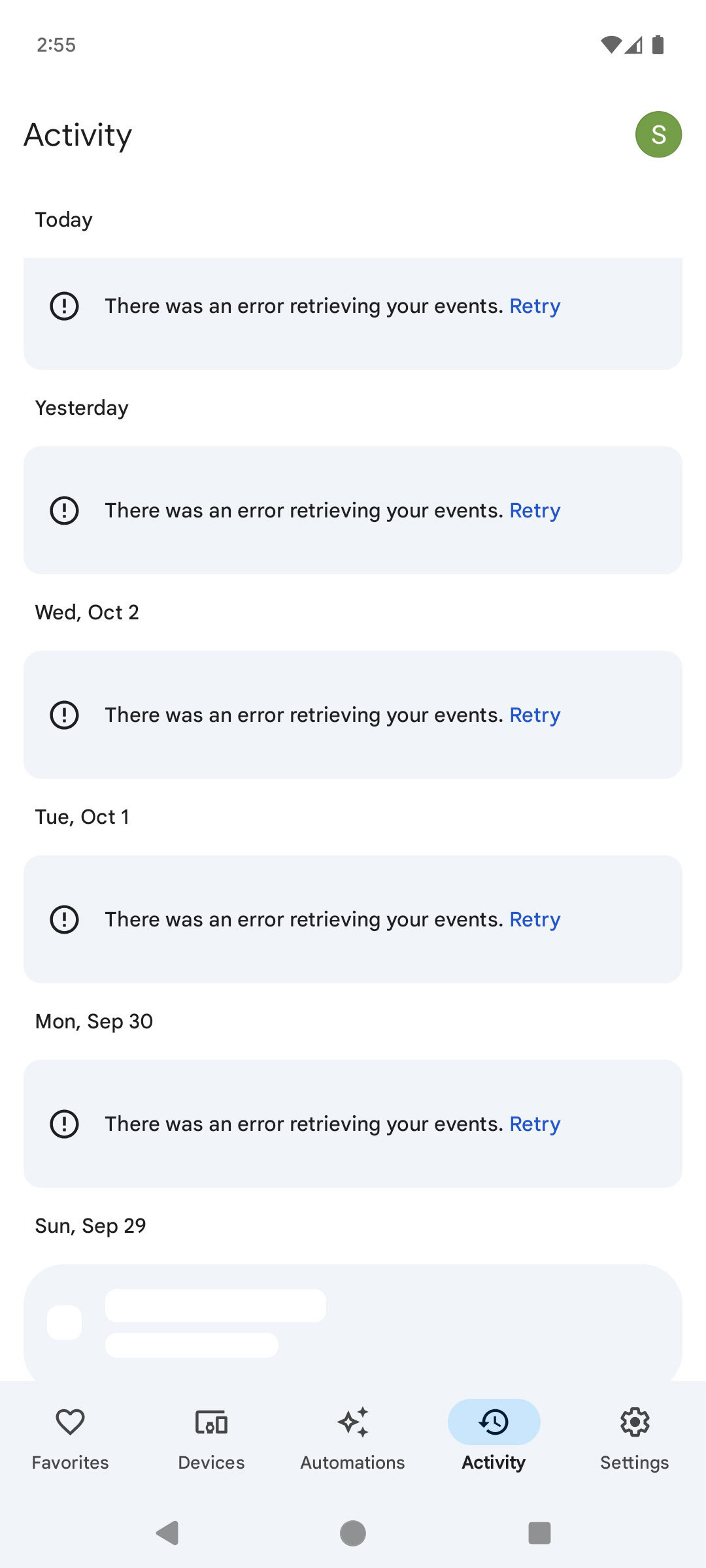Retry loading Mon, Sep 30 events

(535, 1124)
